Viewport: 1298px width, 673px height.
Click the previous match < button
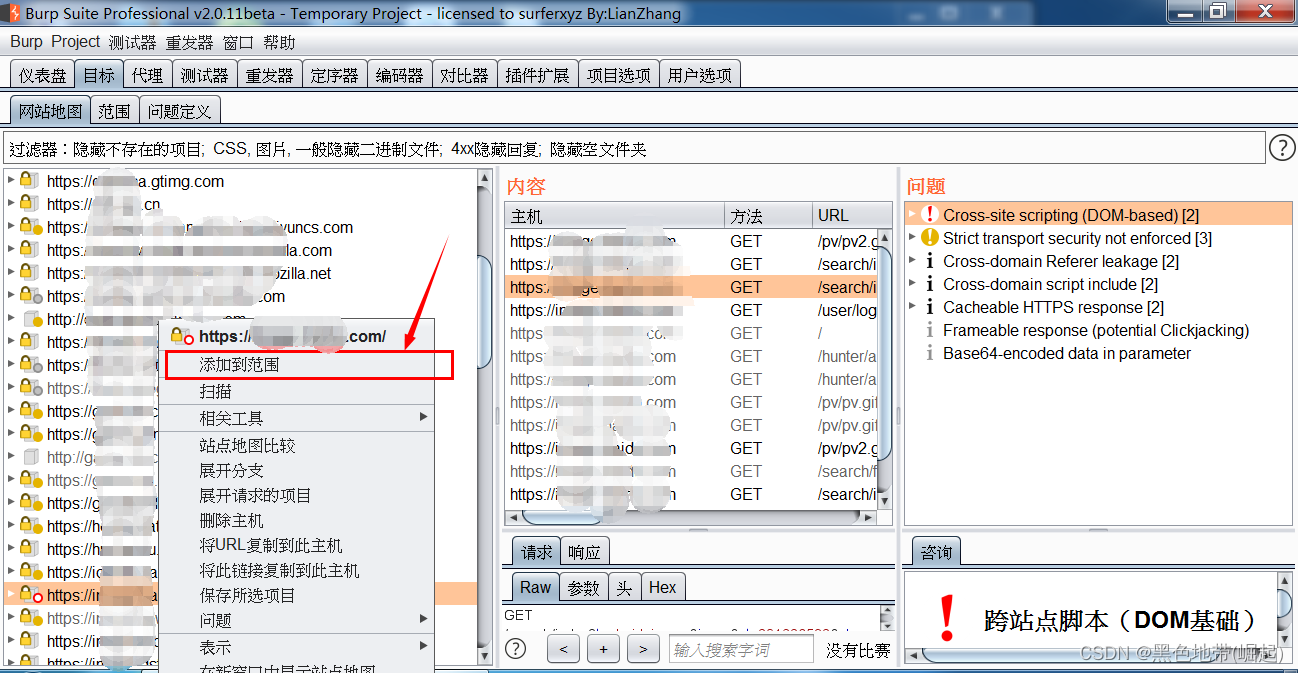[564, 649]
